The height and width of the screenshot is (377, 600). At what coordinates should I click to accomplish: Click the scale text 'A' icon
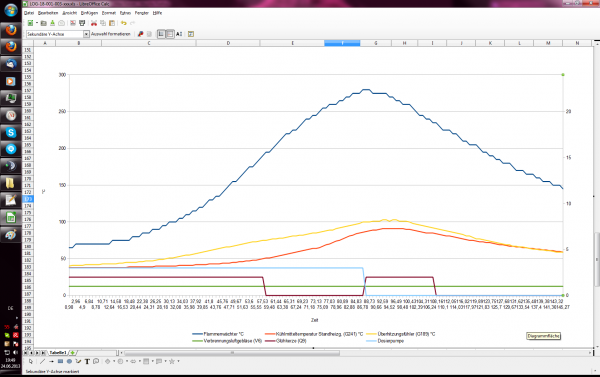pos(179,34)
